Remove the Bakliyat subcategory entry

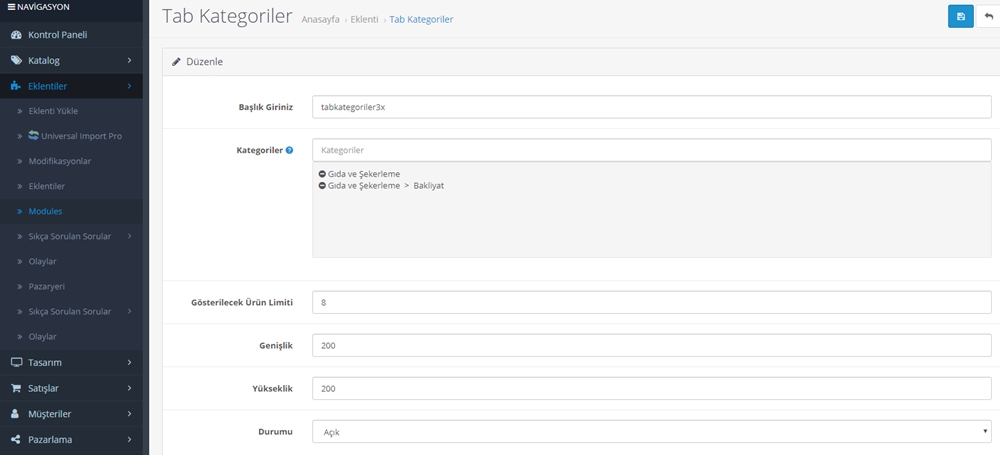click(322, 185)
